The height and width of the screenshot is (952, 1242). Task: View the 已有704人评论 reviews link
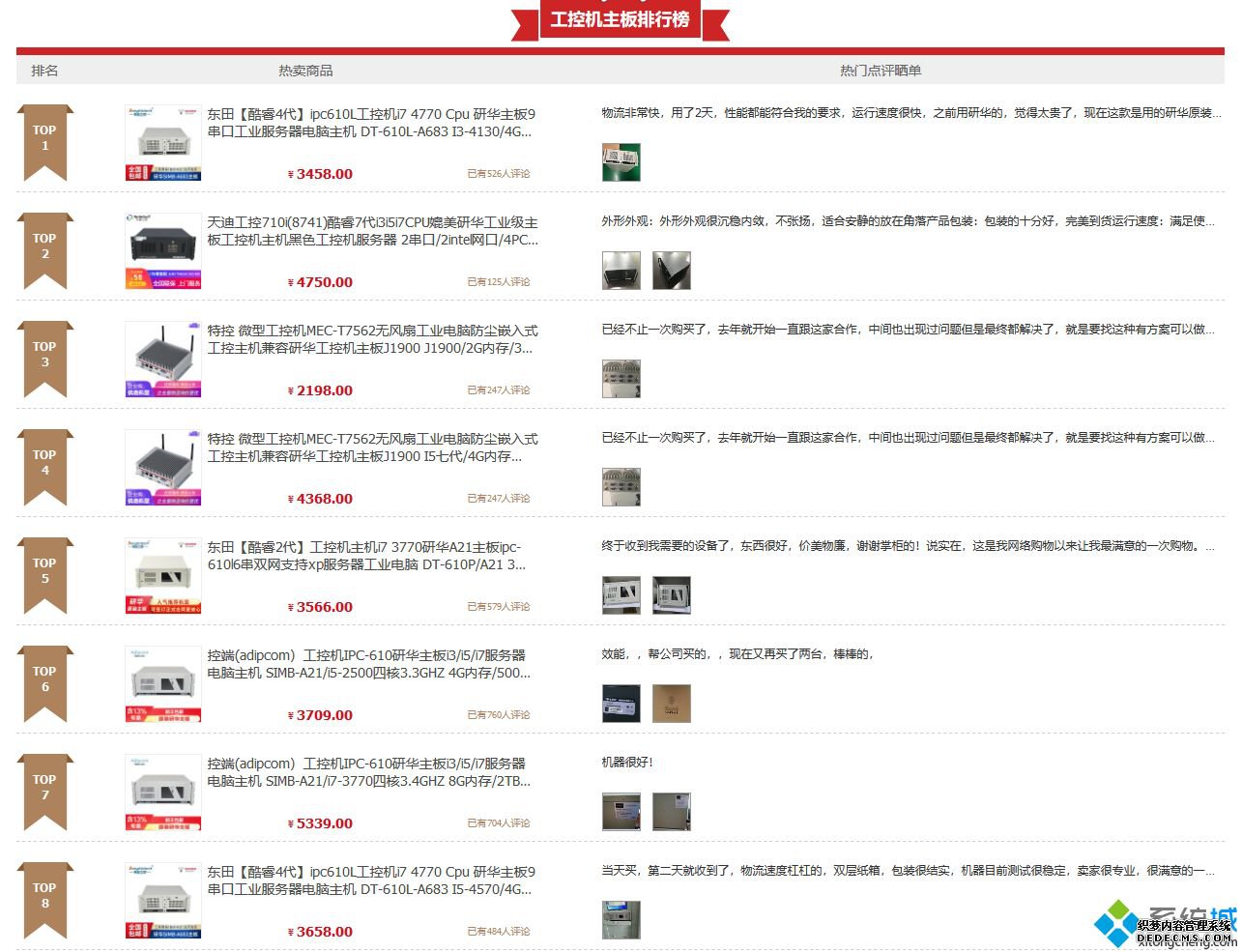point(499,823)
